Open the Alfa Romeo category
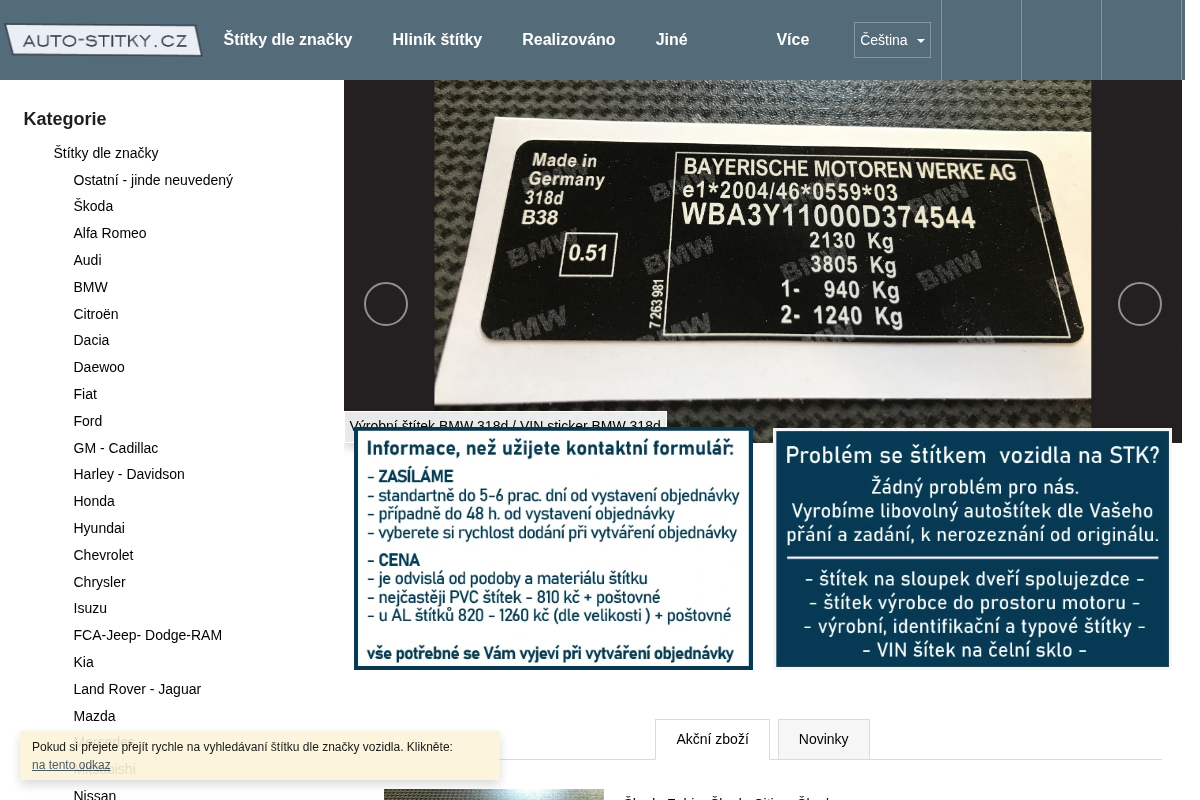 click(110, 233)
